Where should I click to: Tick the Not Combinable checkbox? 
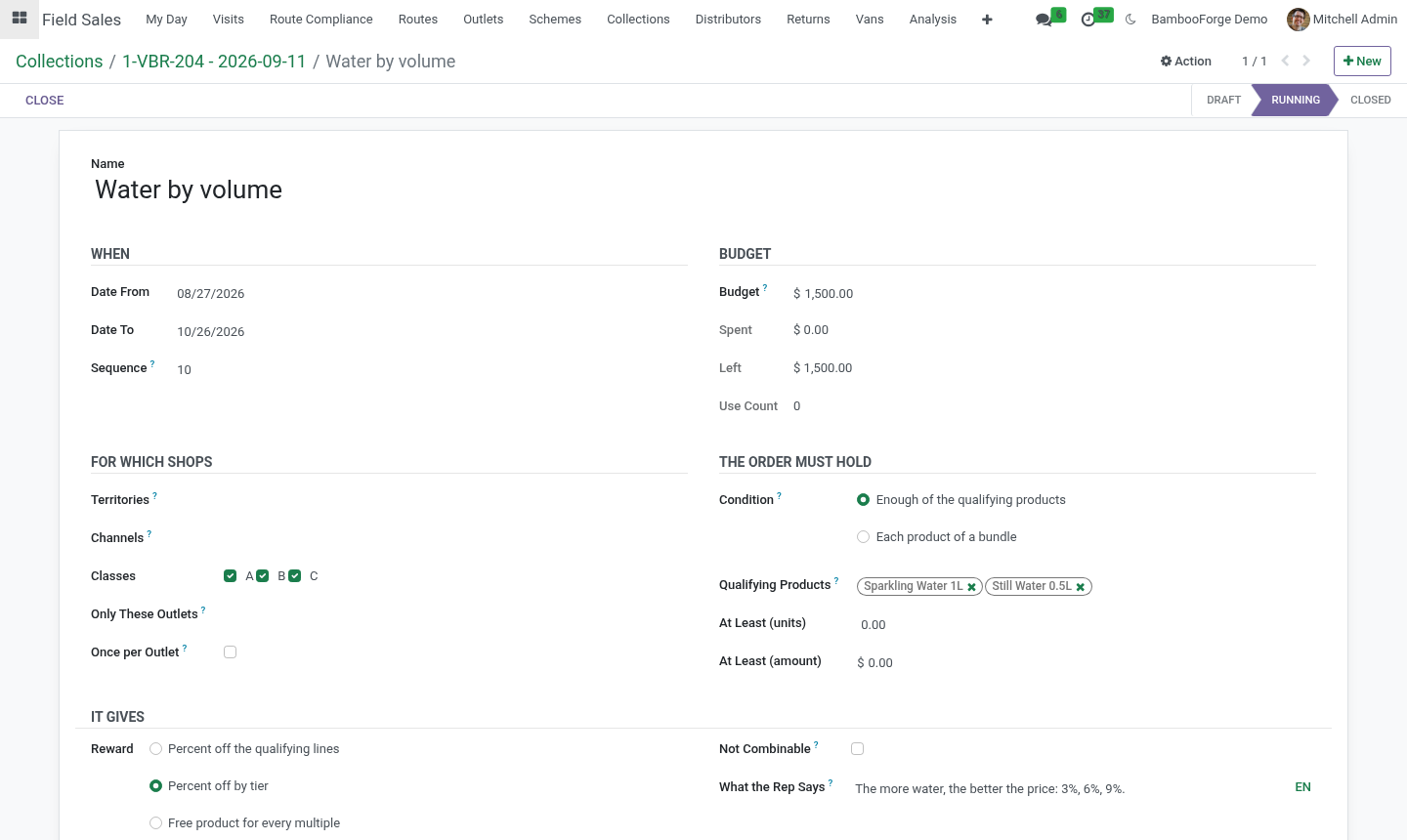point(858,749)
